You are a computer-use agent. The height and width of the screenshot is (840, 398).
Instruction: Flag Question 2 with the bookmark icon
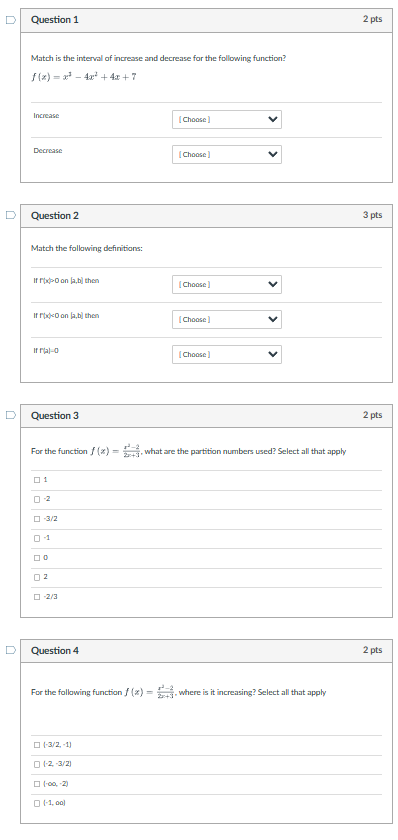pos(10,215)
